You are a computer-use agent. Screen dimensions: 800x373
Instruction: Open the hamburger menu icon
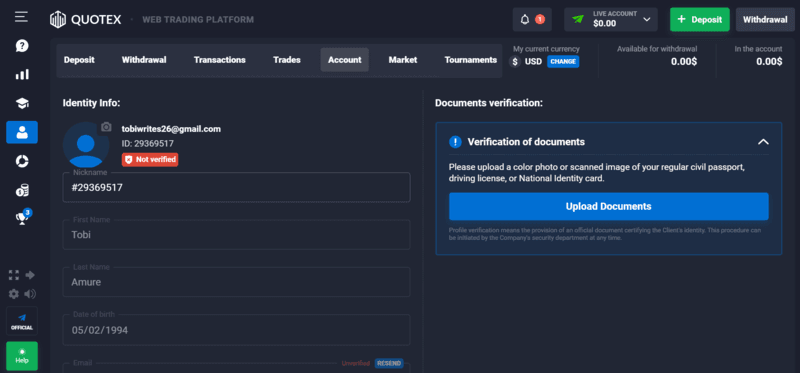coord(21,17)
